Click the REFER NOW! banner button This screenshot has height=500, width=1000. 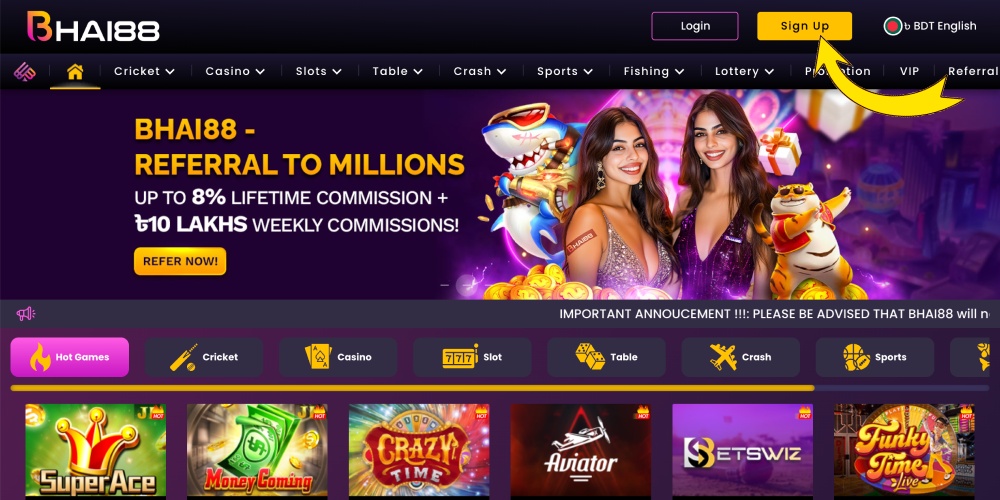[x=180, y=261]
